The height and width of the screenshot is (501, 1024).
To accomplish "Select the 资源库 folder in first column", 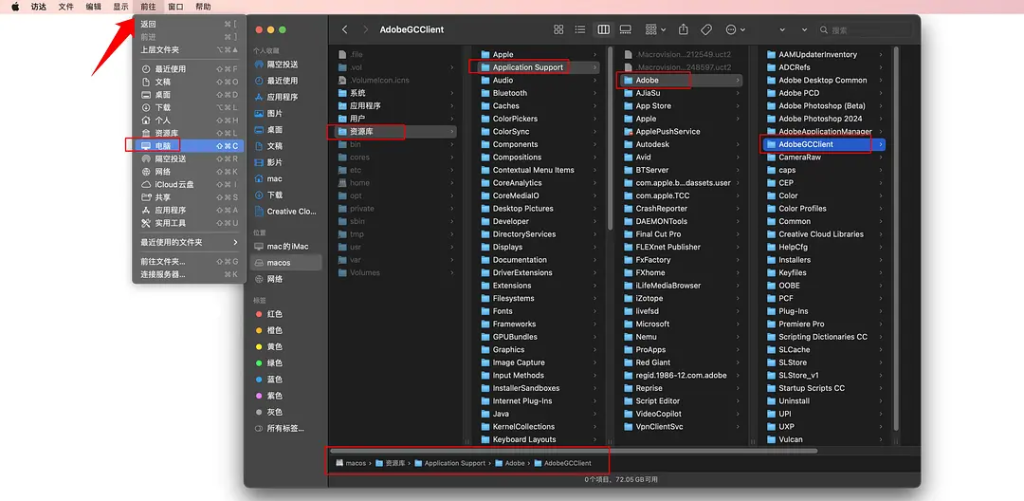I will pyautogui.click(x=396, y=131).
